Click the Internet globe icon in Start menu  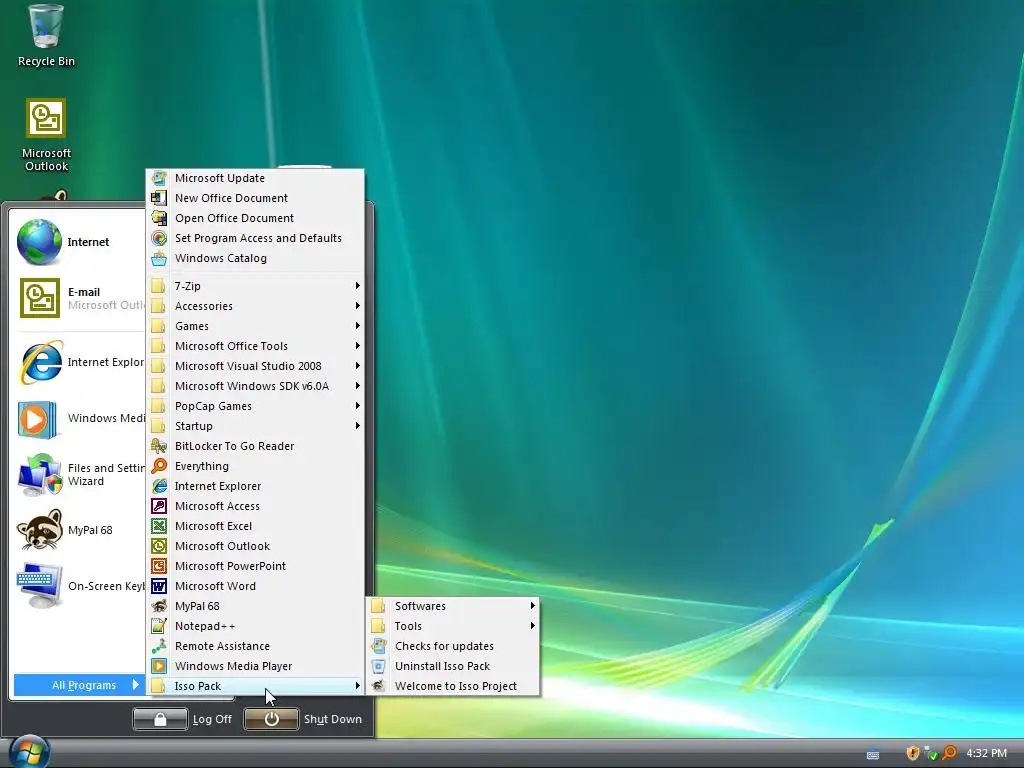[39, 242]
